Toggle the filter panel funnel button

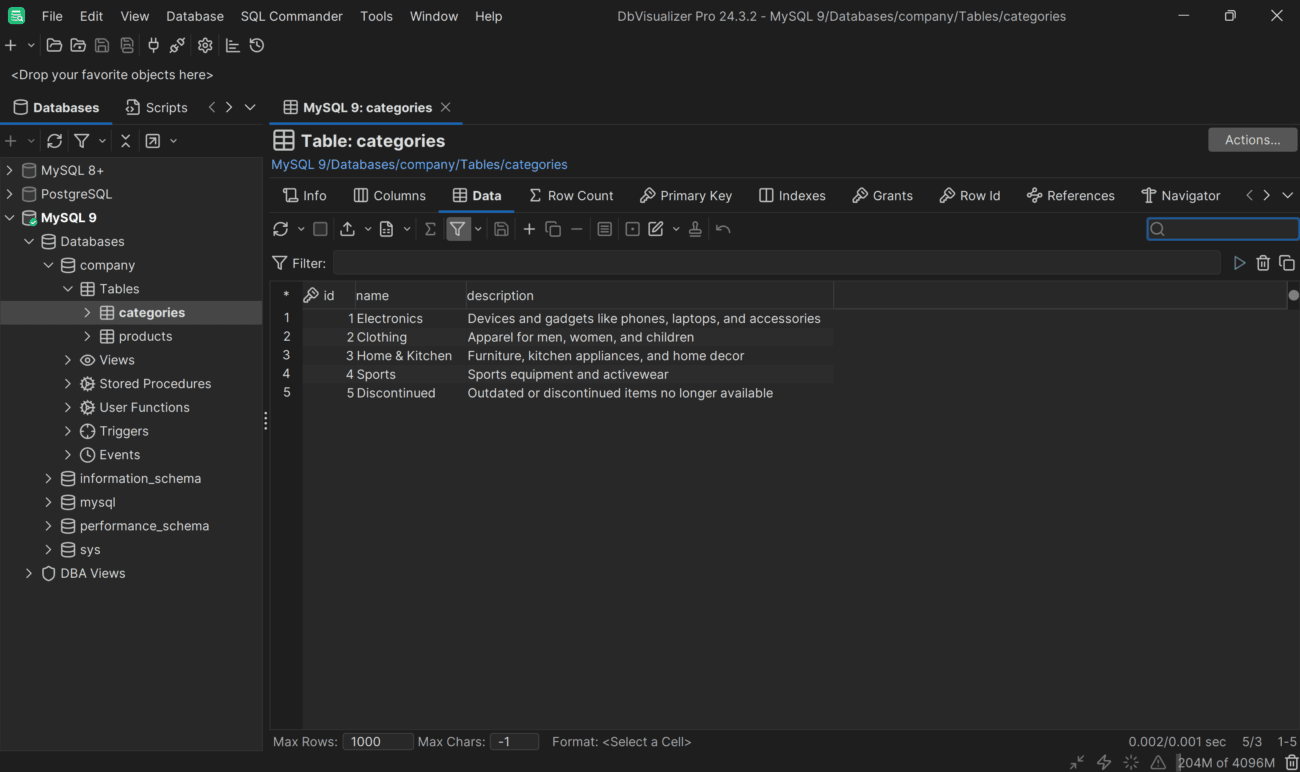coord(457,229)
